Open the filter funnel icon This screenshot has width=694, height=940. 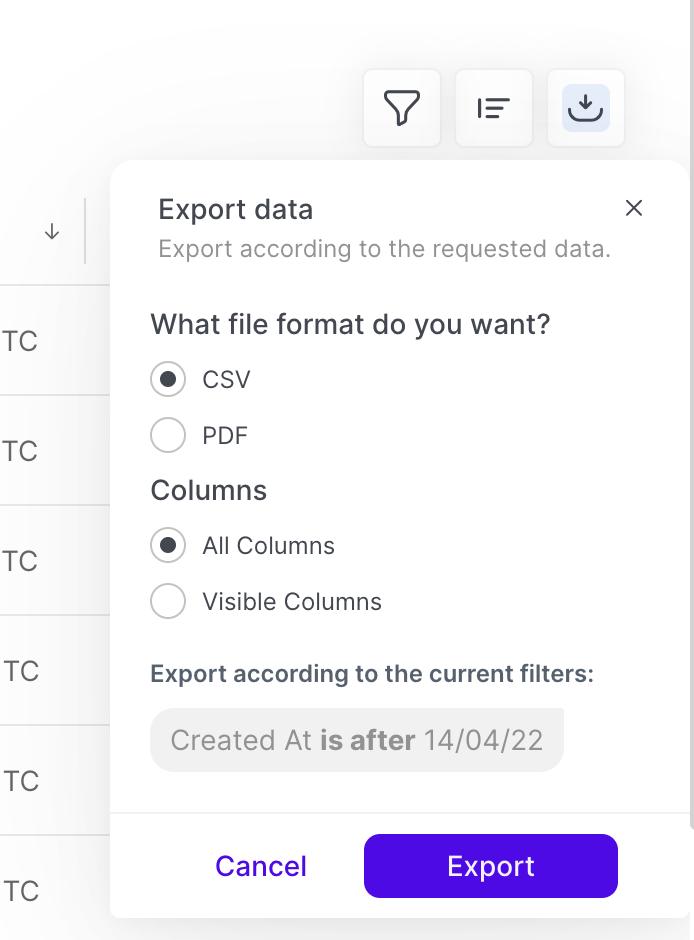click(x=402, y=108)
